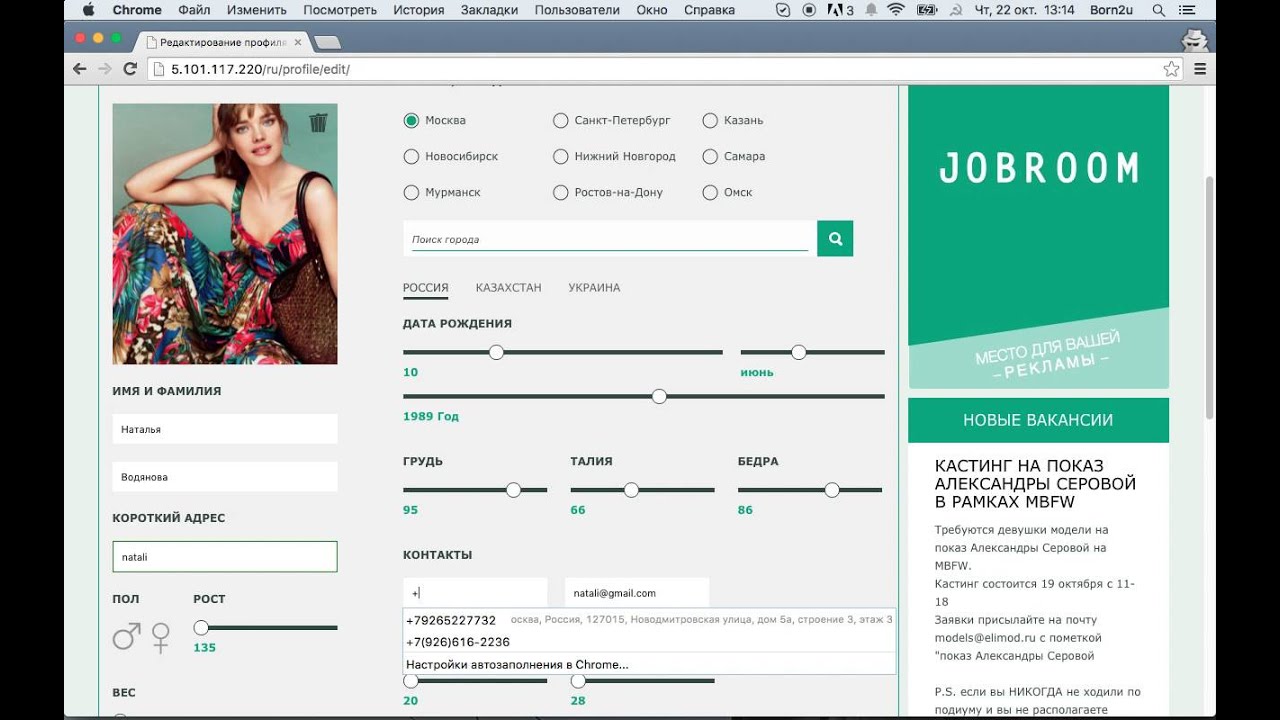Click the email field natali@gmail.com
This screenshot has width=1280, height=720.
637,593
